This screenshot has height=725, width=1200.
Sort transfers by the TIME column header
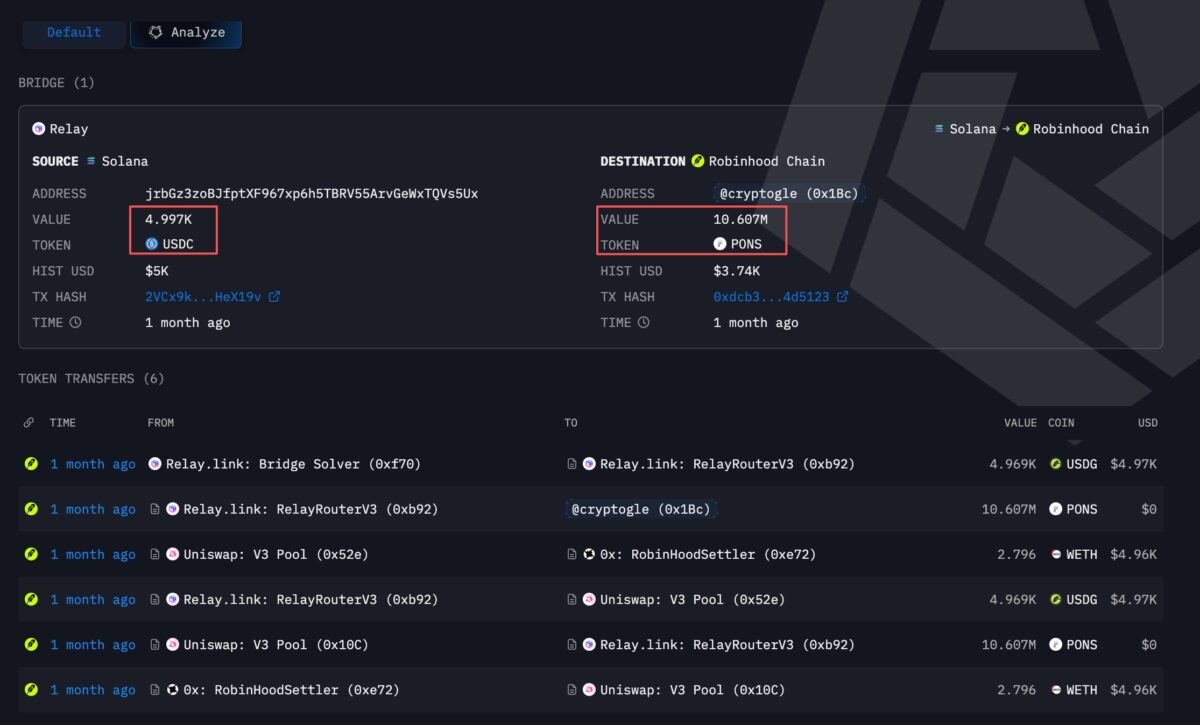click(x=62, y=423)
